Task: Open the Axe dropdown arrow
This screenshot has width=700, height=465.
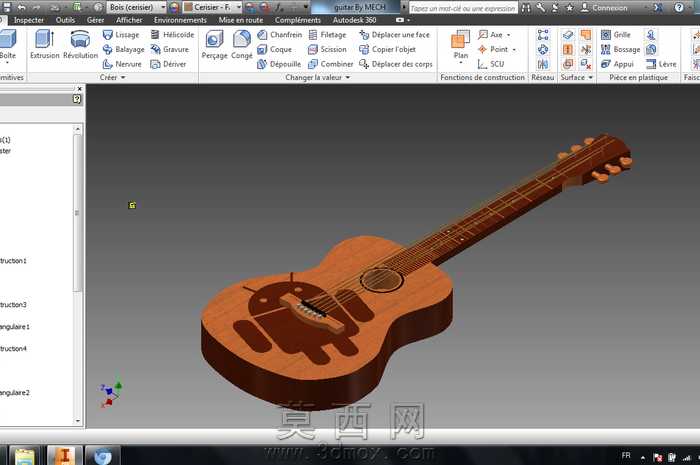Action: click(x=508, y=35)
